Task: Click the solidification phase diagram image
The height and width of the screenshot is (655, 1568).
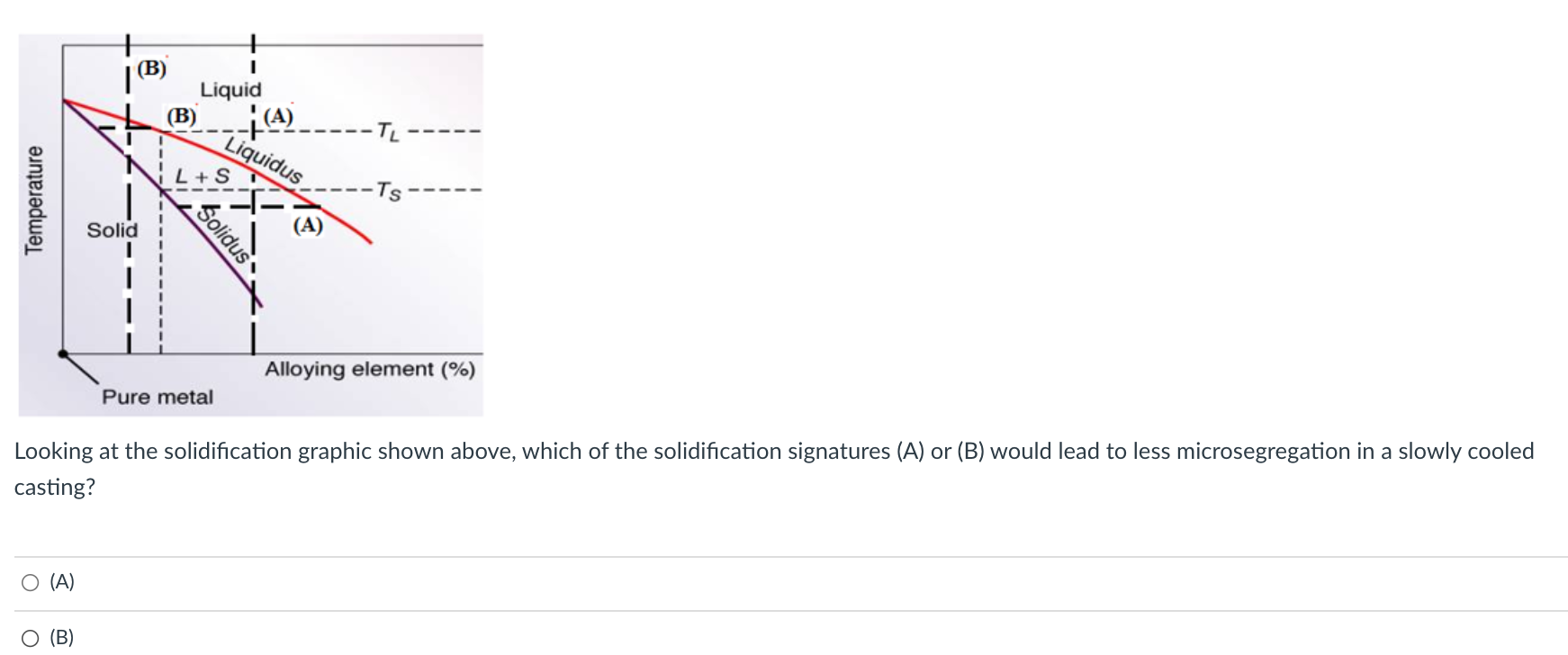Action: [252, 216]
